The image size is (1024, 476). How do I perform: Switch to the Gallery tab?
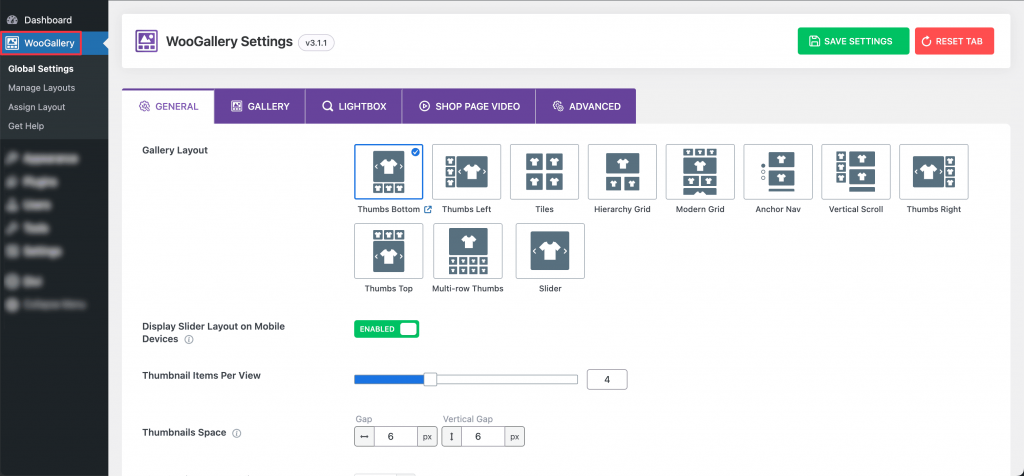(x=260, y=106)
